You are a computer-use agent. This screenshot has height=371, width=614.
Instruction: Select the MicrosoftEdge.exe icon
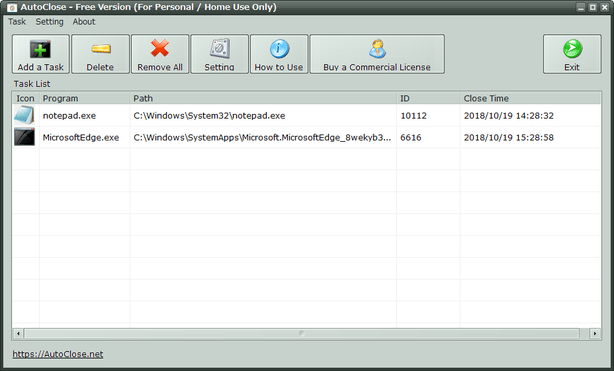[x=24, y=137]
